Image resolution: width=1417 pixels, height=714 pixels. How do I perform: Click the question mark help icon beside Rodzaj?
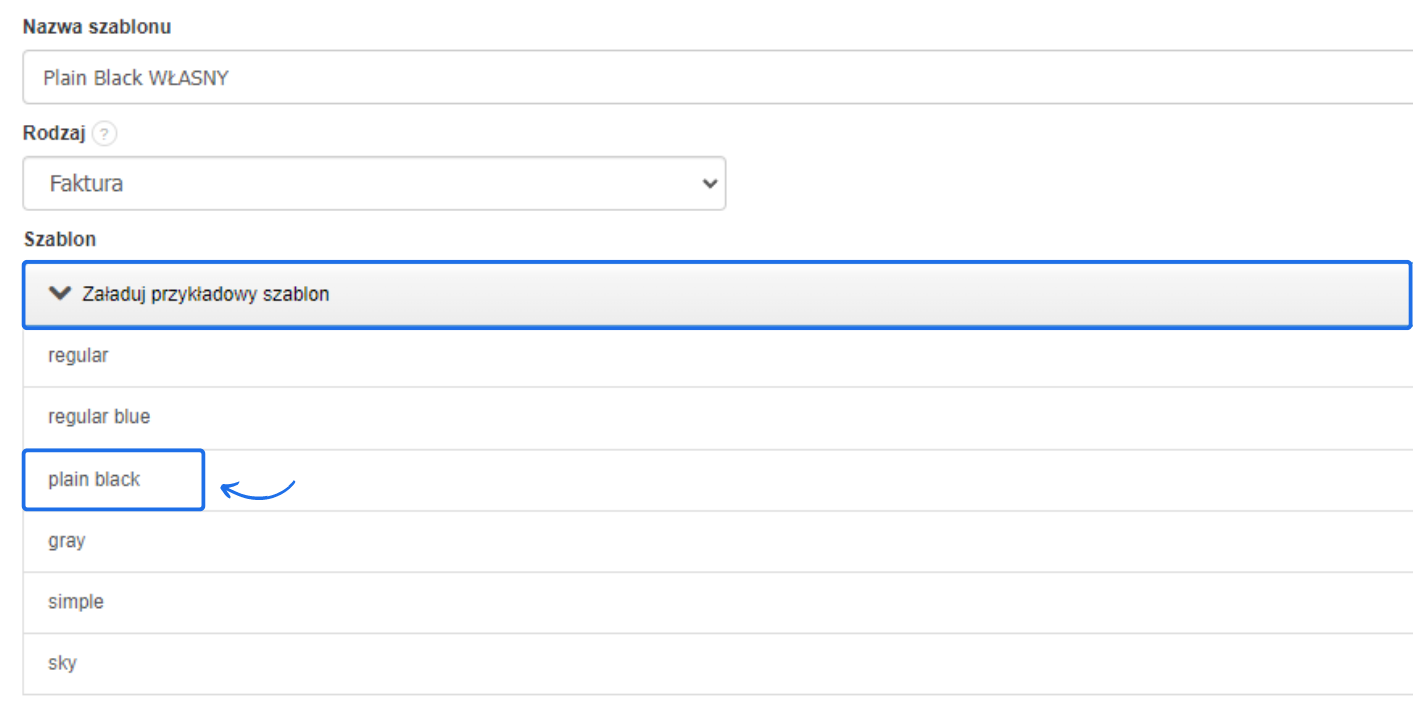[104, 133]
